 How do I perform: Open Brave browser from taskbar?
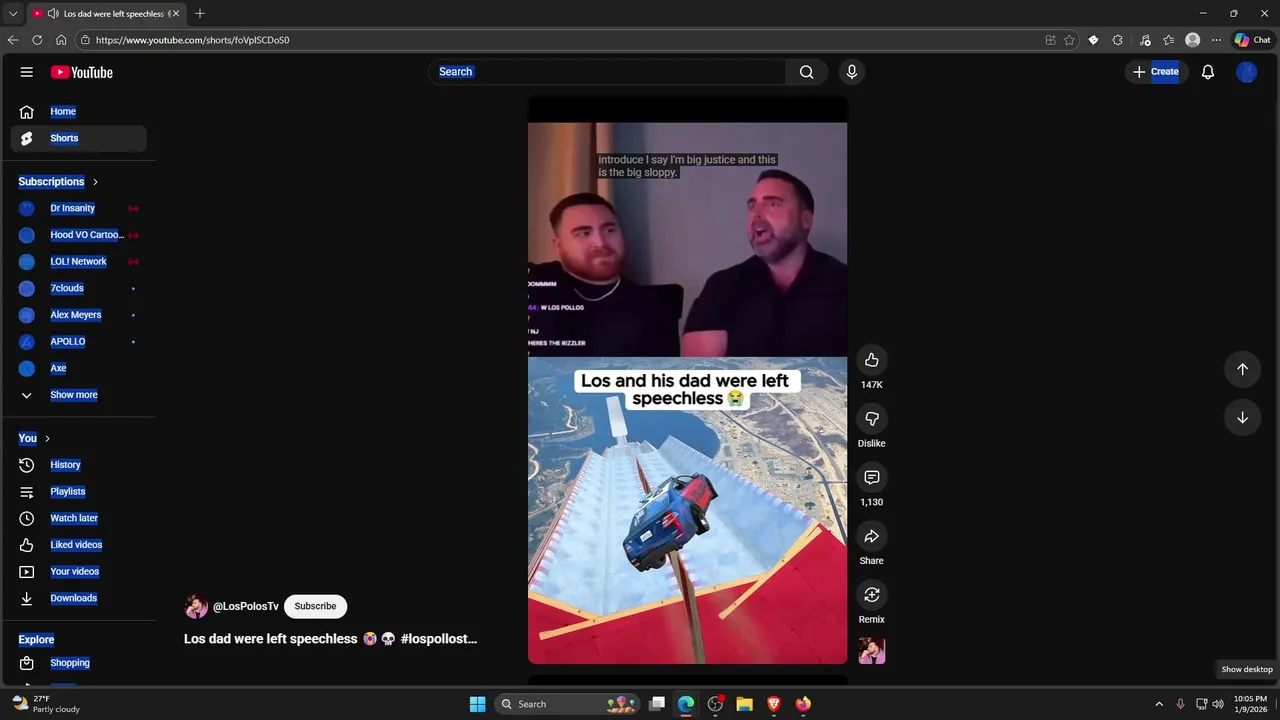[773, 704]
